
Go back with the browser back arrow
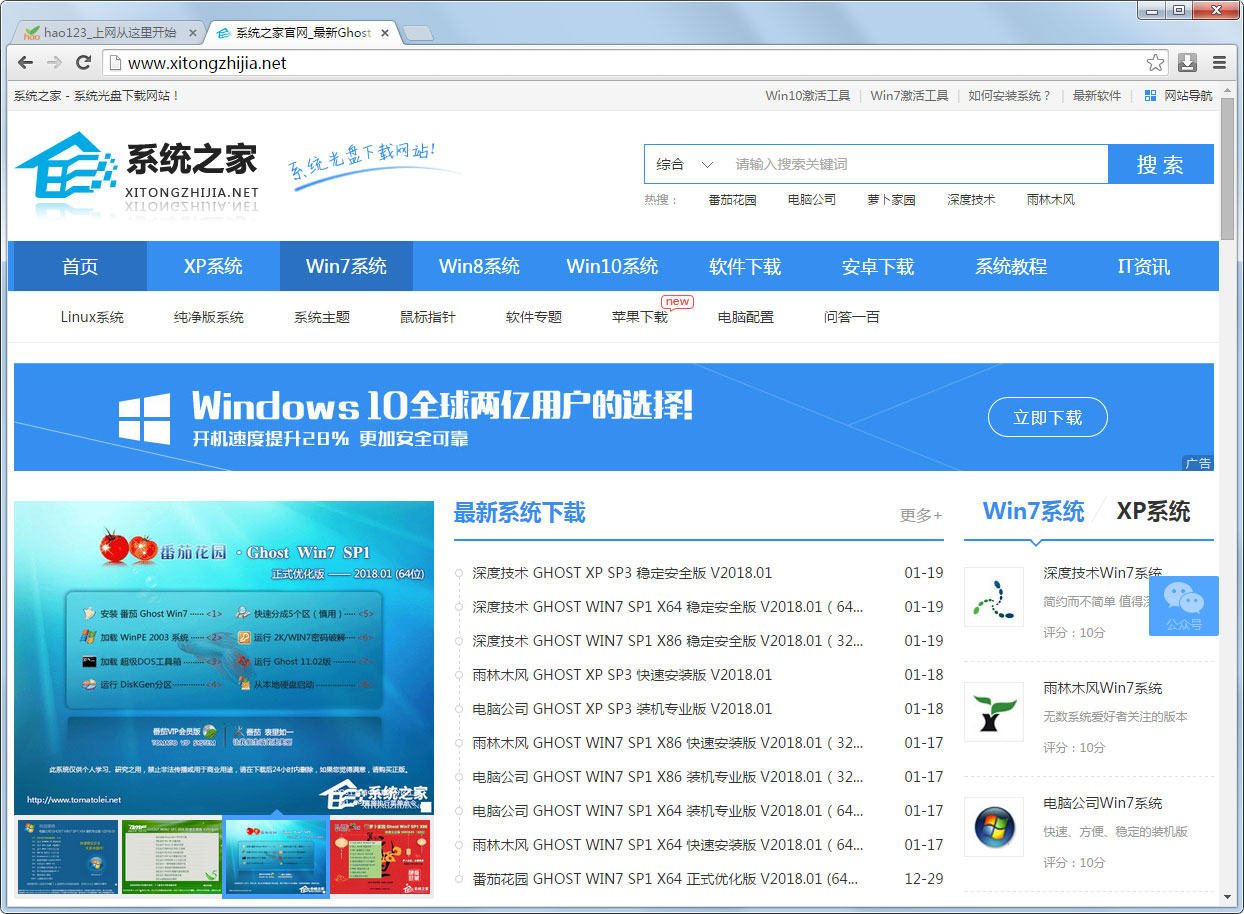25,63
